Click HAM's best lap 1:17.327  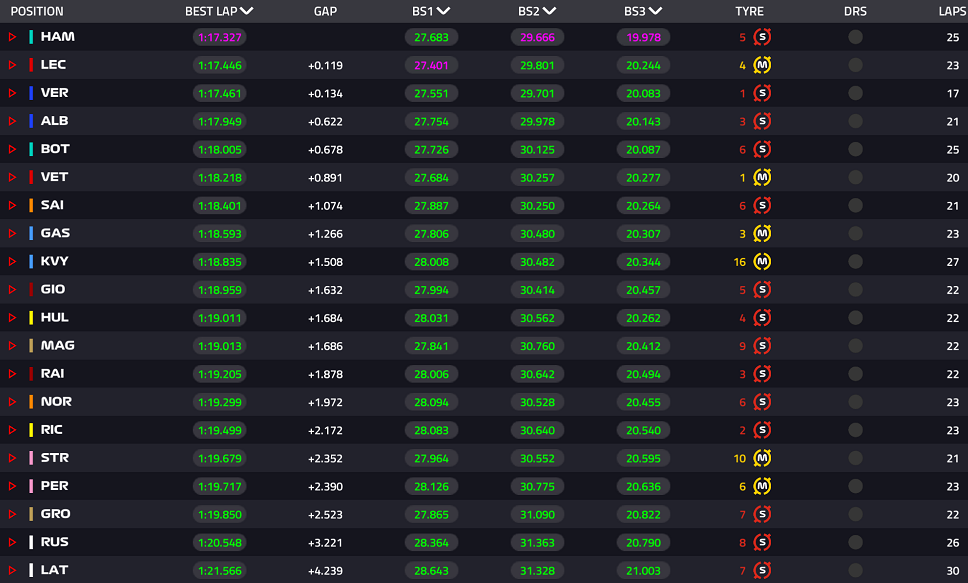220,37
